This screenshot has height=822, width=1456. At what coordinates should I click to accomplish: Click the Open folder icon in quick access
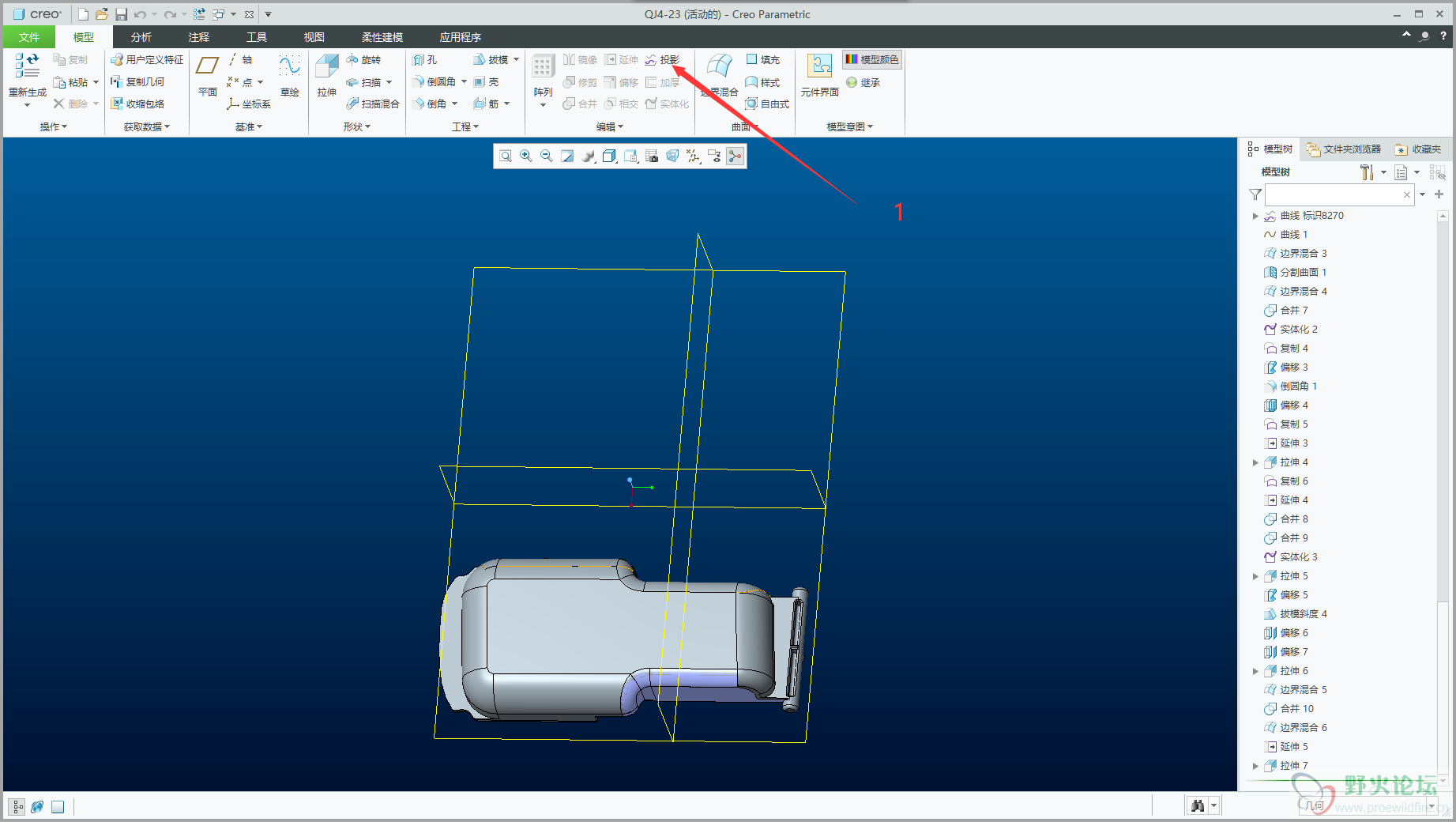click(102, 14)
